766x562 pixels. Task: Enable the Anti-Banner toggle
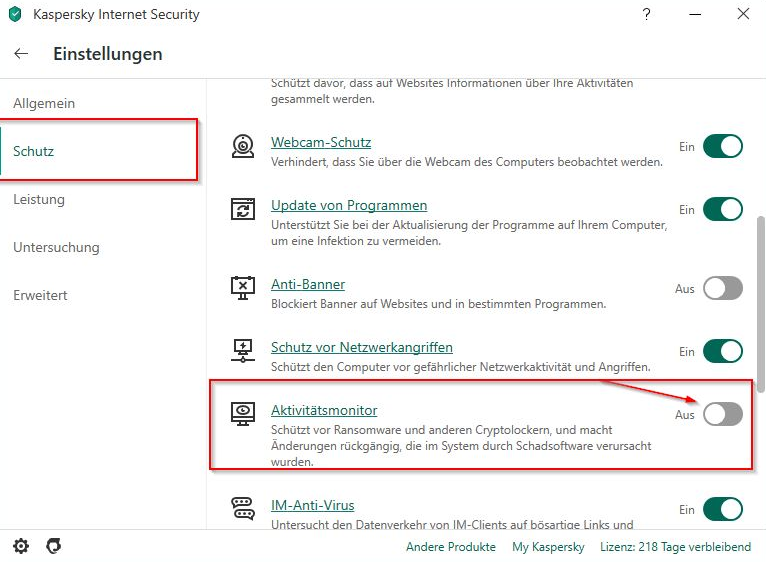(x=723, y=288)
